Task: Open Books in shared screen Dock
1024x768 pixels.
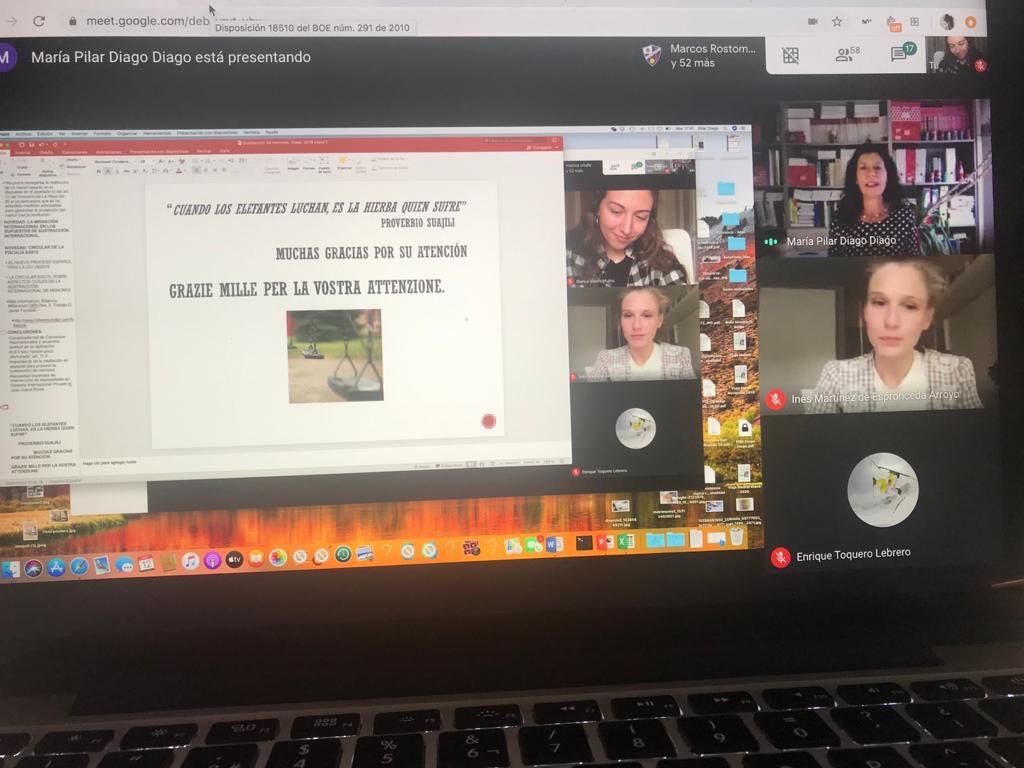Action: 255,559
